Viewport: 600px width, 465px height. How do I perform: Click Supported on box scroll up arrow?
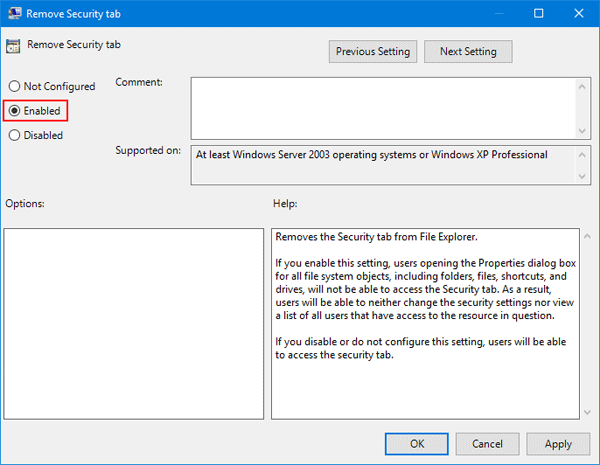coord(581,154)
